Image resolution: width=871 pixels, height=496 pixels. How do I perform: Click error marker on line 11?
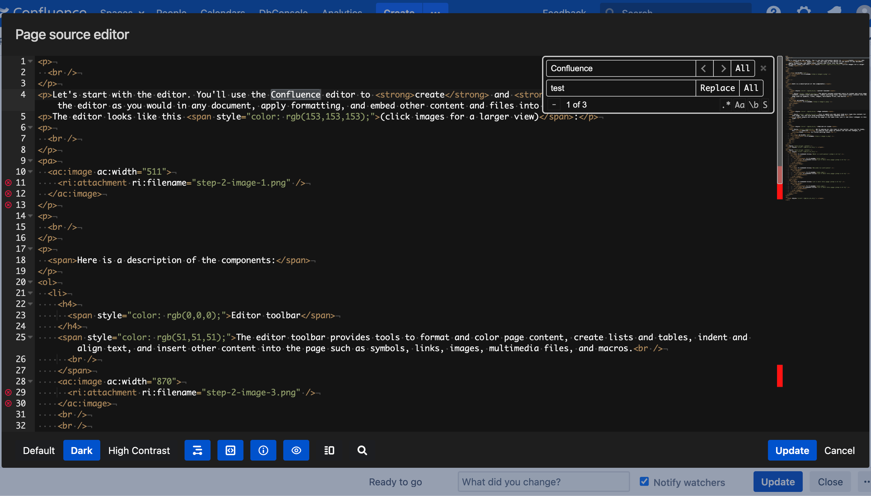8,183
